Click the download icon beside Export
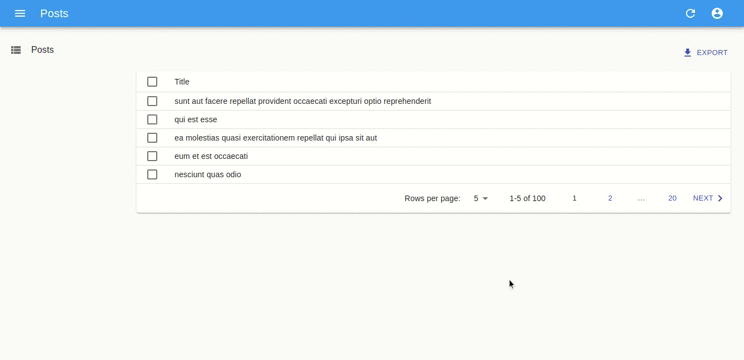Image resolution: width=744 pixels, height=360 pixels. (x=688, y=53)
